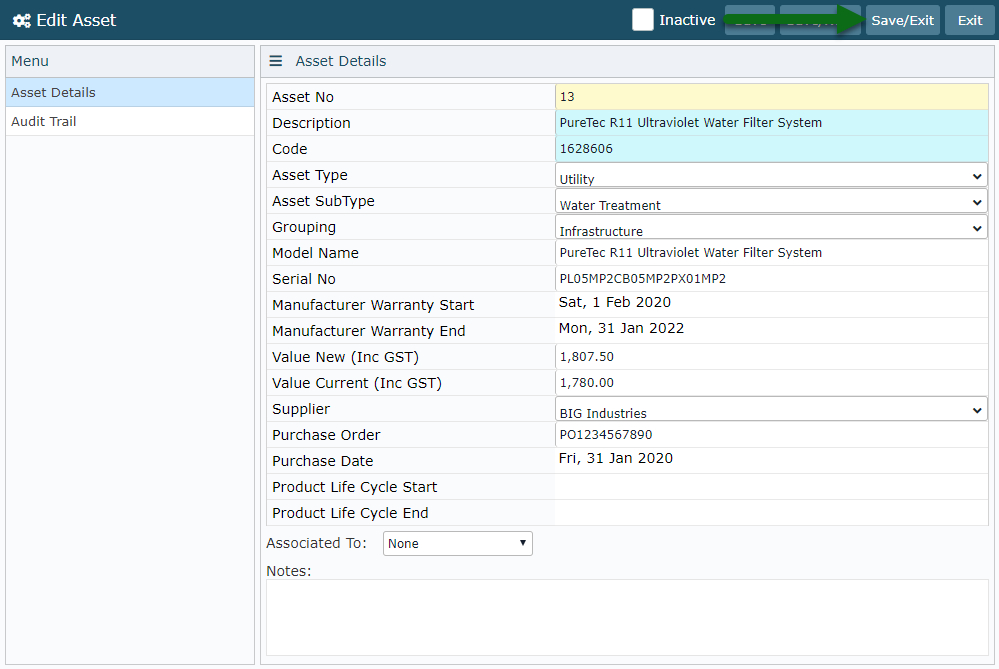Screen dimensions: 999x669
Task: Click the Supplier label text
Action: [x=301, y=409]
